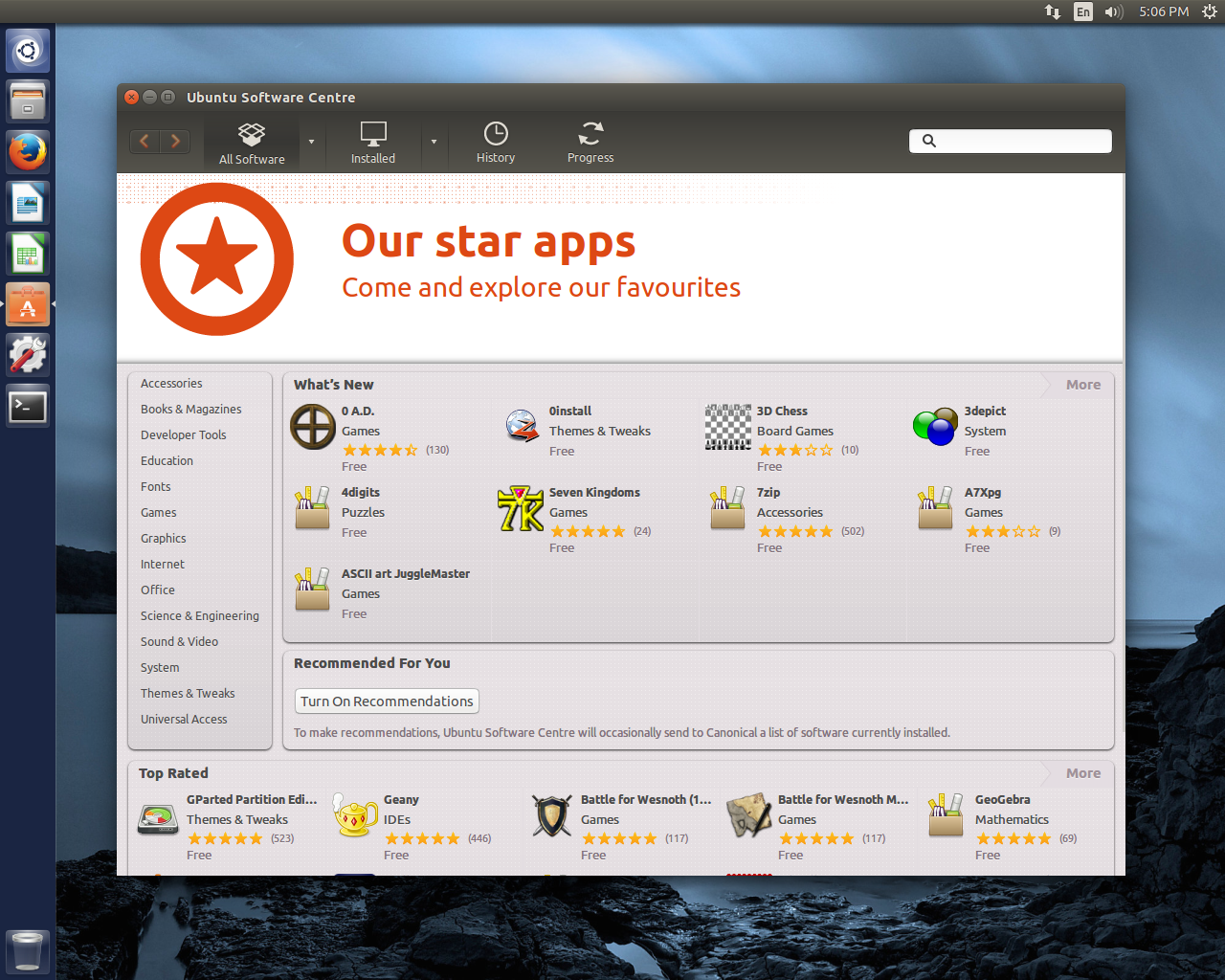Click the 5:06 PM clock
Viewport: 1225px width, 980px height.
point(1164,11)
